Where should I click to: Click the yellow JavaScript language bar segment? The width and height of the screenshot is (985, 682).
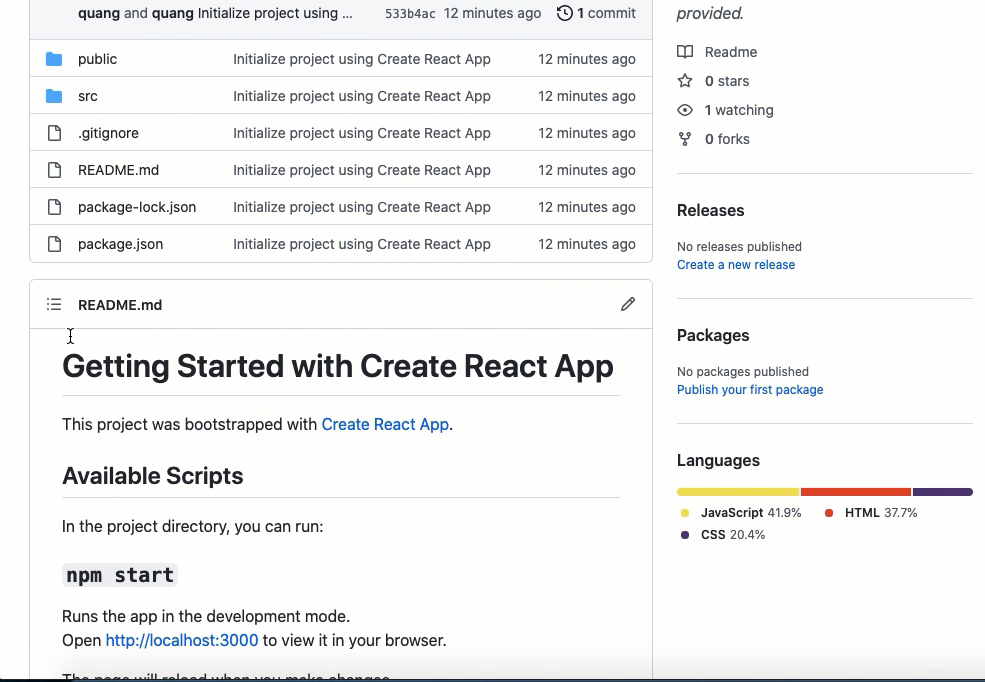[738, 492]
